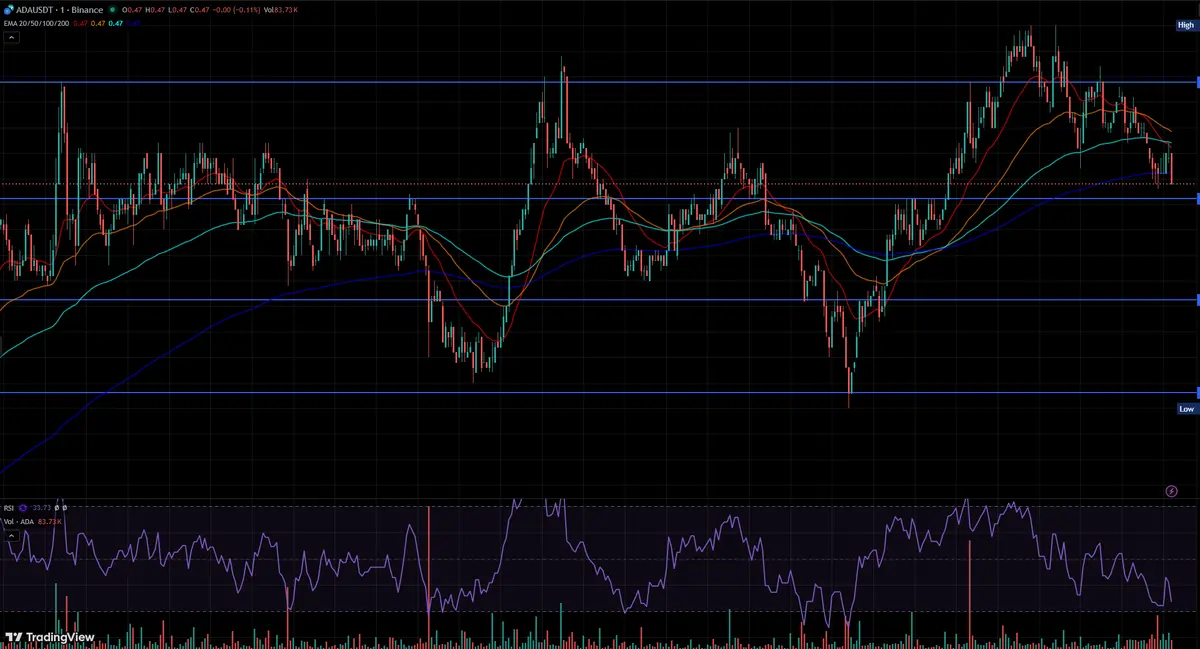
Task: Click the purple circular icon beside RSI
Action: click(x=23, y=508)
